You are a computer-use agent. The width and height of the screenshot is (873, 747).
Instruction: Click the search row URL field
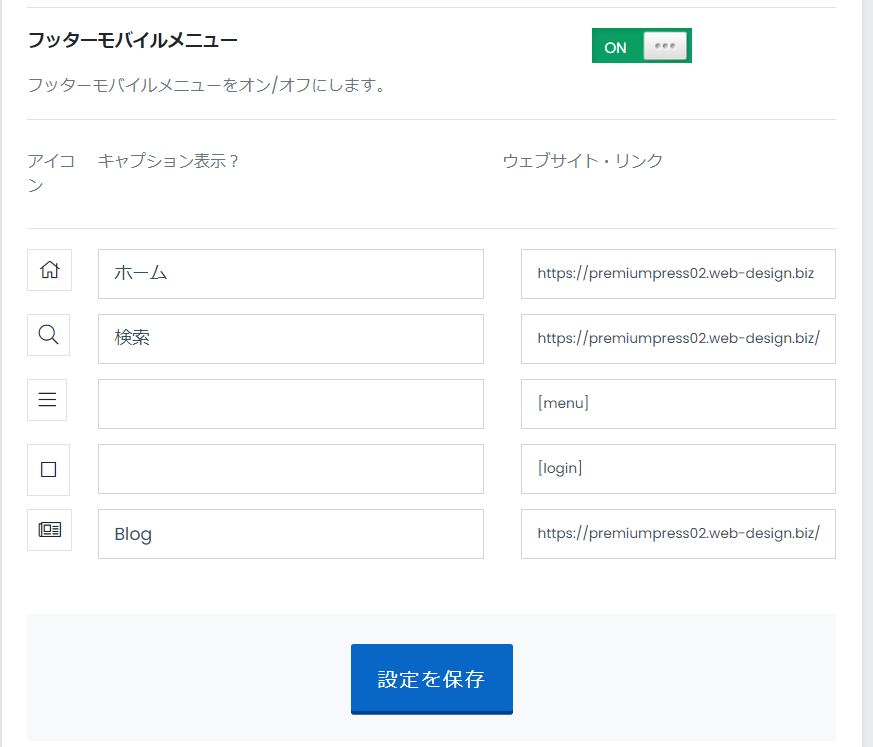coord(678,339)
